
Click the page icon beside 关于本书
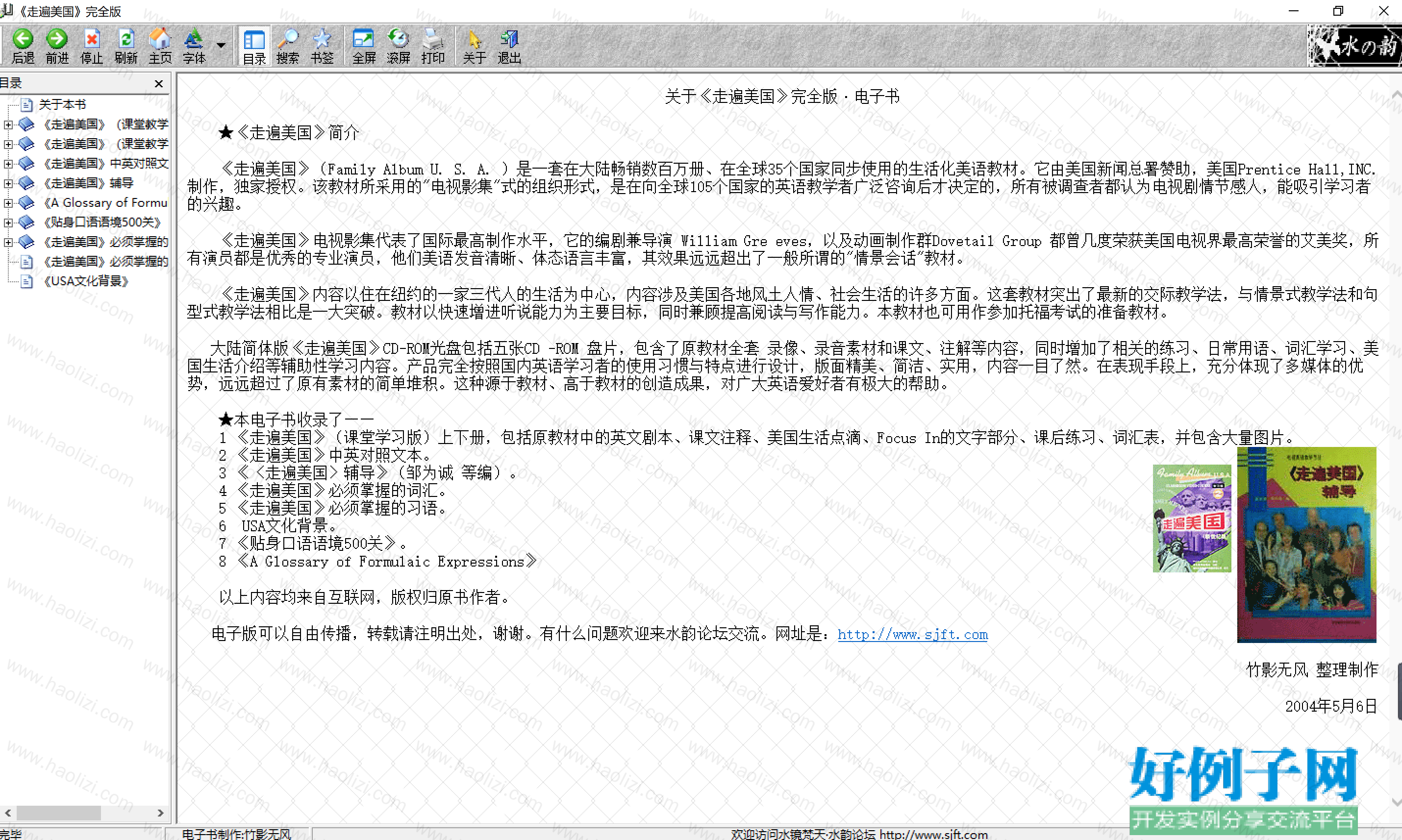[26, 104]
